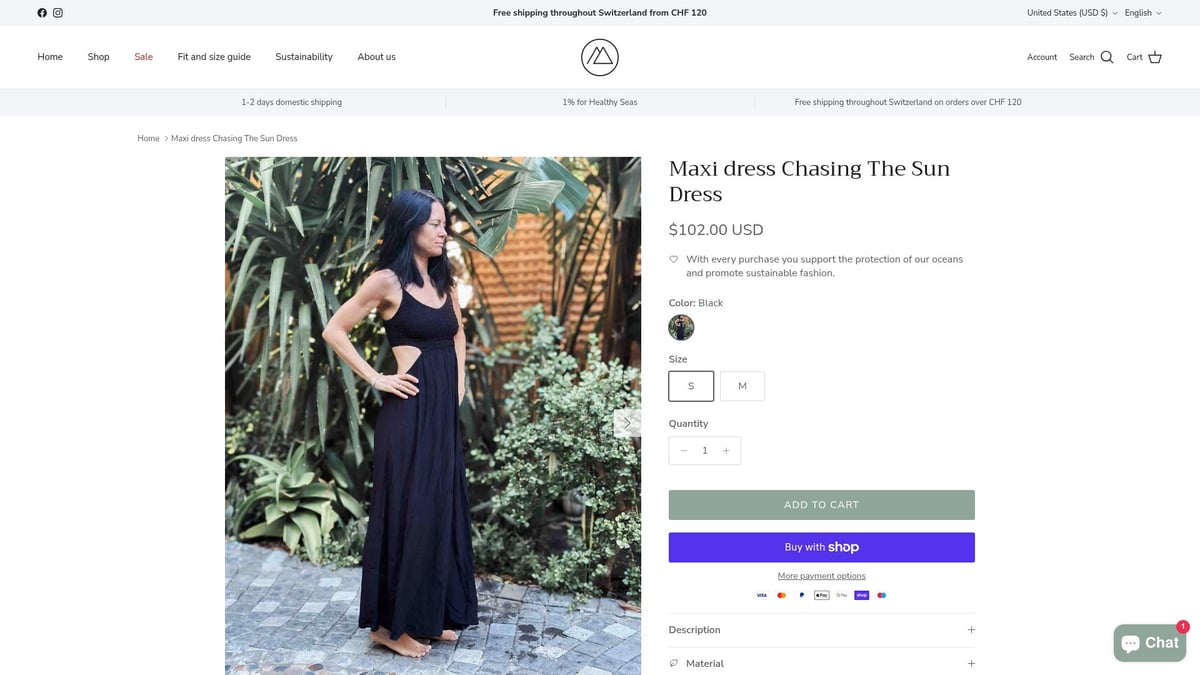Image resolution: width=1200 pixels, height=675 pixels.
Task: Open the Sale menu item
Action: [143, 57]
